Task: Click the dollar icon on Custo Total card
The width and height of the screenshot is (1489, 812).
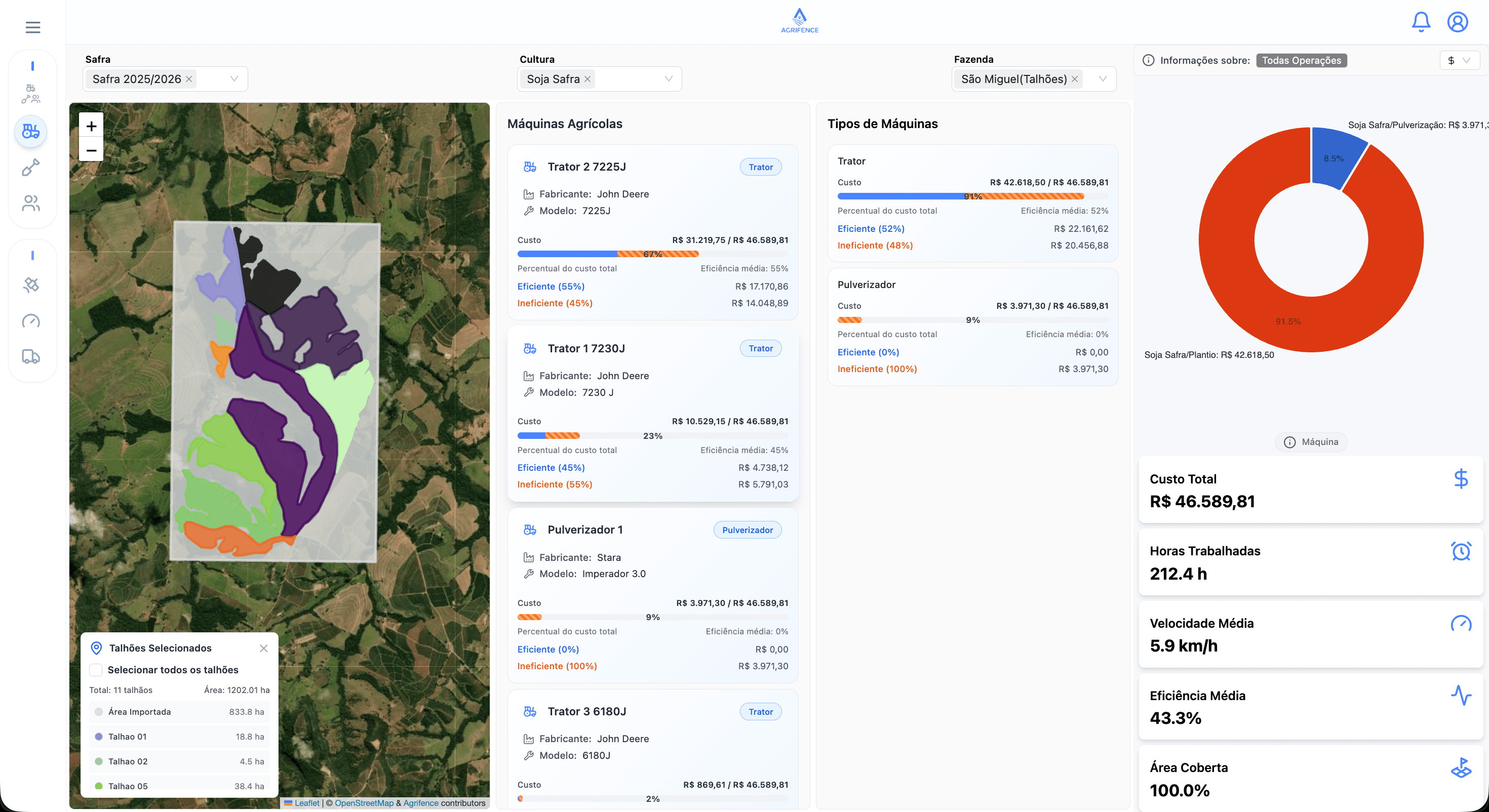Action: click(1461, 478)
